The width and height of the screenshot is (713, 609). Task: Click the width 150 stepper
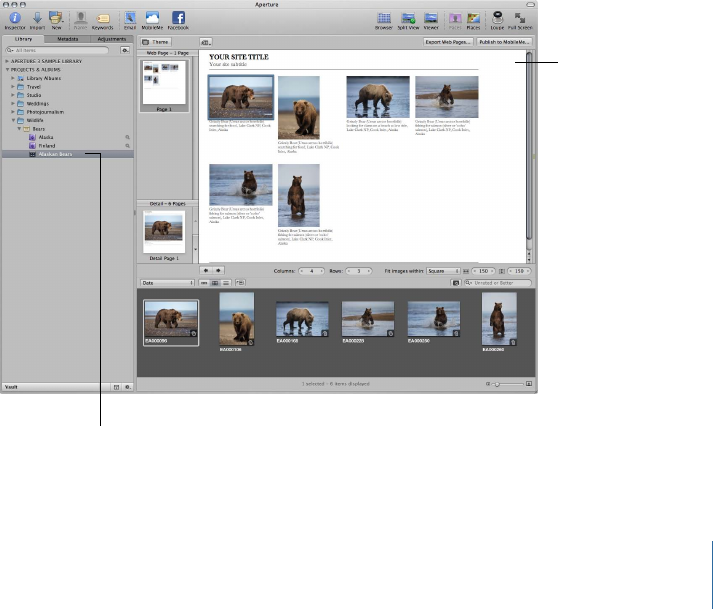tap(483, 271)
